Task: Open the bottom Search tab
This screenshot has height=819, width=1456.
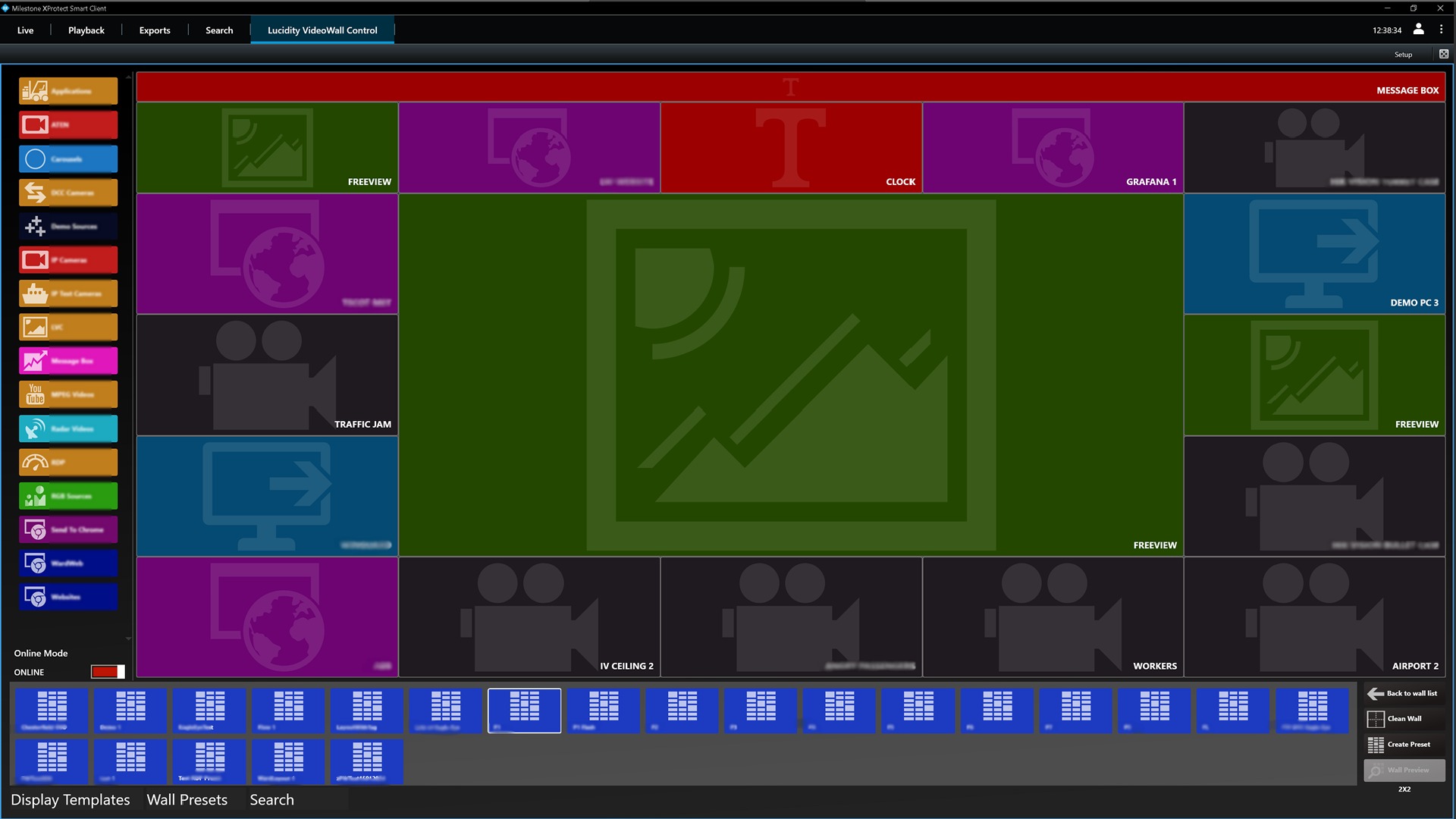Action: point(271,800)
